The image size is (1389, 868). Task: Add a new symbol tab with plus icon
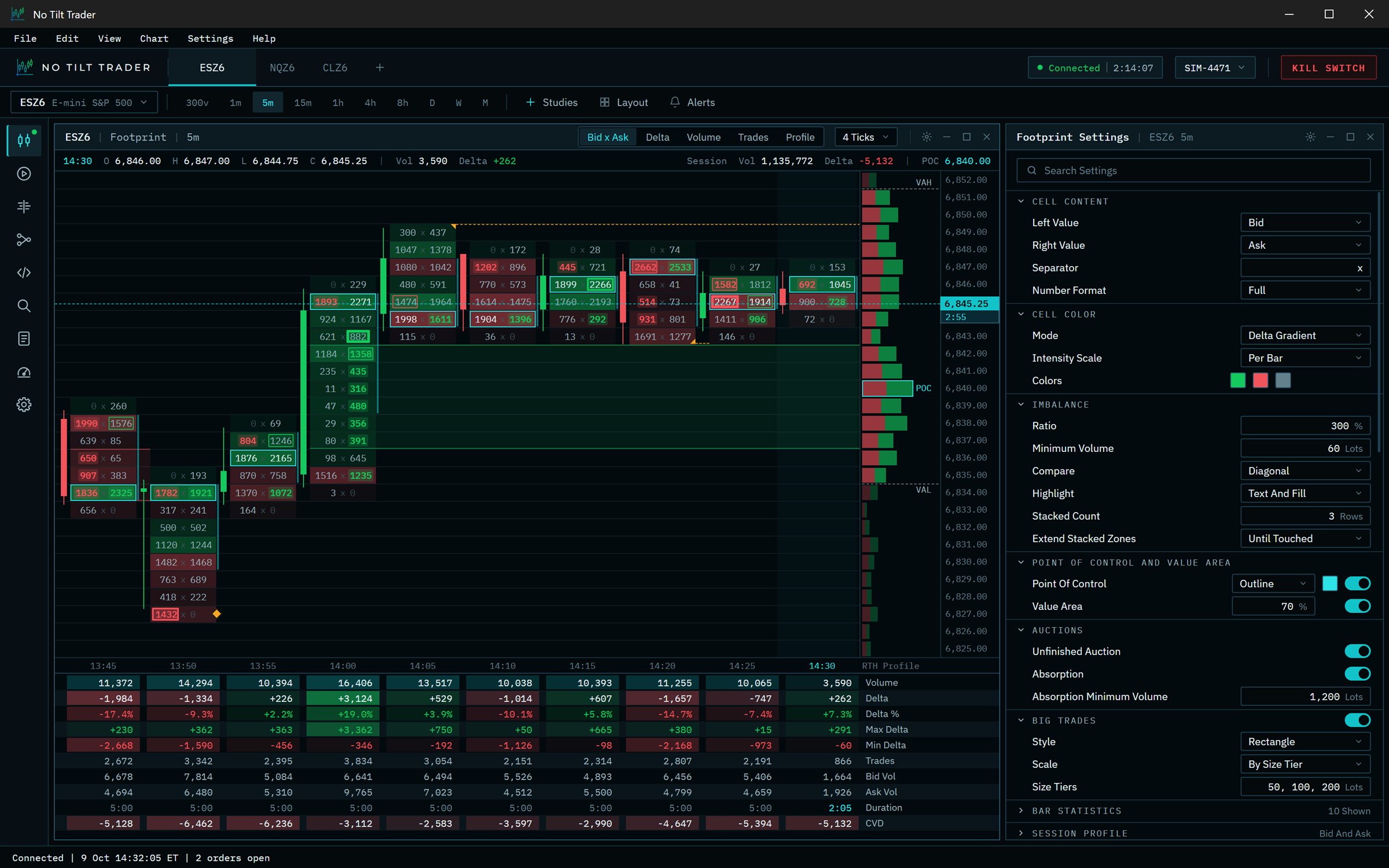coord(380,68)
